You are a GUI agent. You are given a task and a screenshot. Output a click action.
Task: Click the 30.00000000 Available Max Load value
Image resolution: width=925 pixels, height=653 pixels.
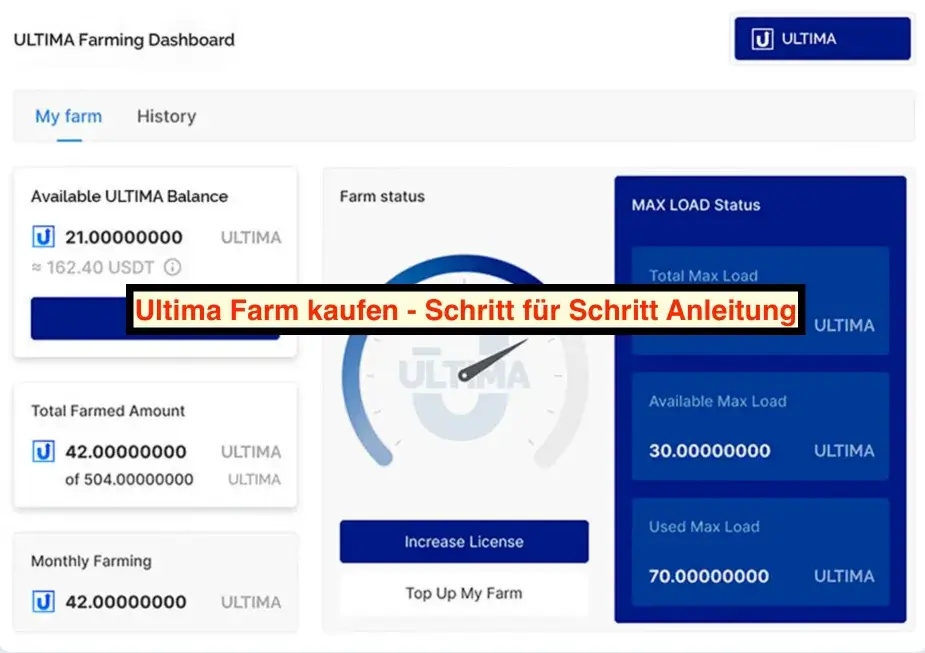(x=710, y=451)
